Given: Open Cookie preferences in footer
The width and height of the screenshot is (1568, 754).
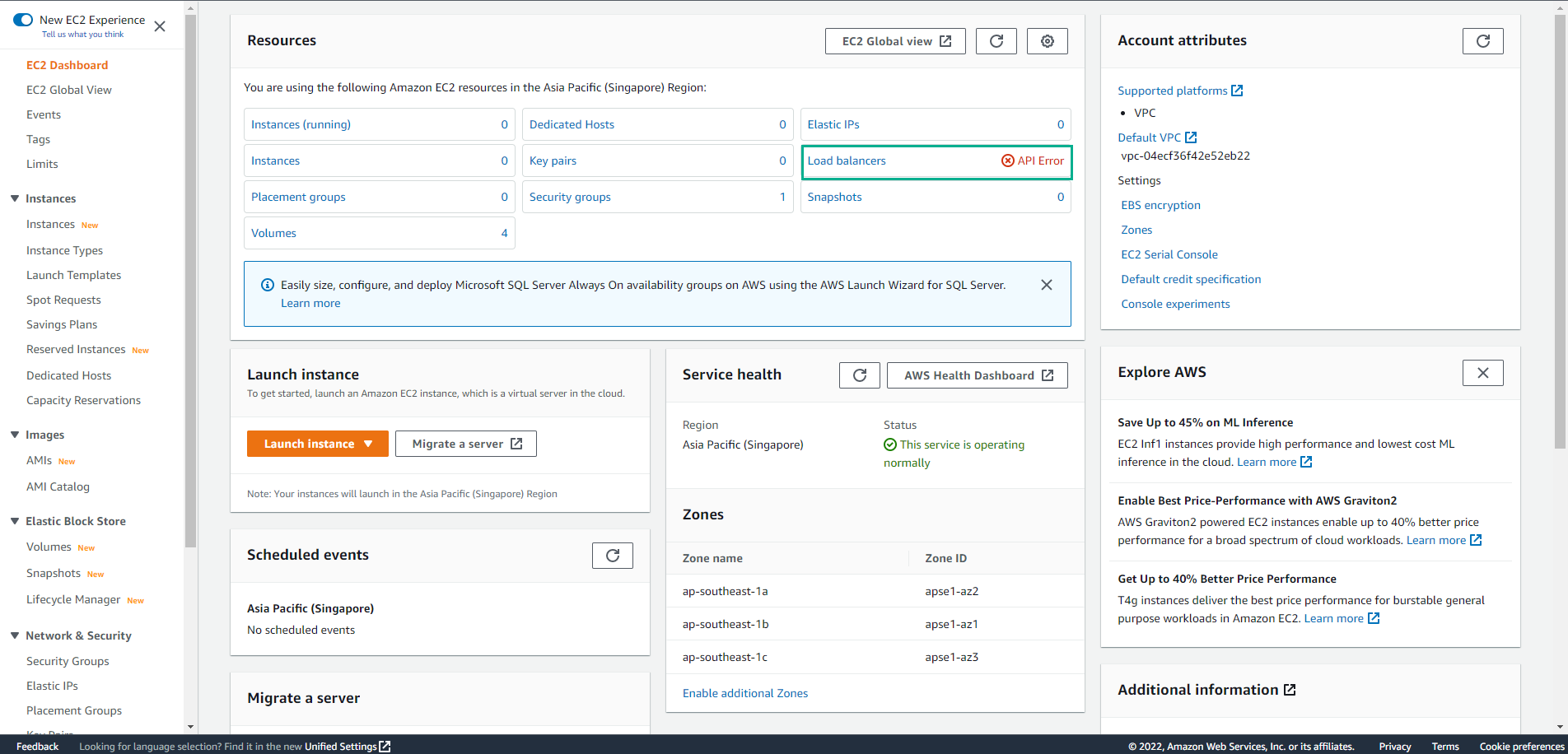Looking at the screenshot, I should tap(1522, 747).
